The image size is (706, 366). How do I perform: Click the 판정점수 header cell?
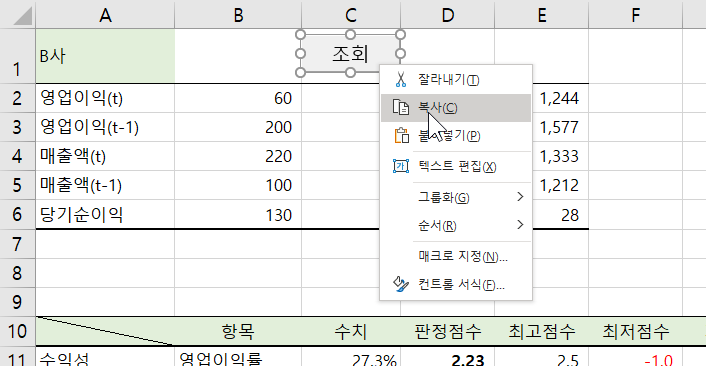pos(447,331)
